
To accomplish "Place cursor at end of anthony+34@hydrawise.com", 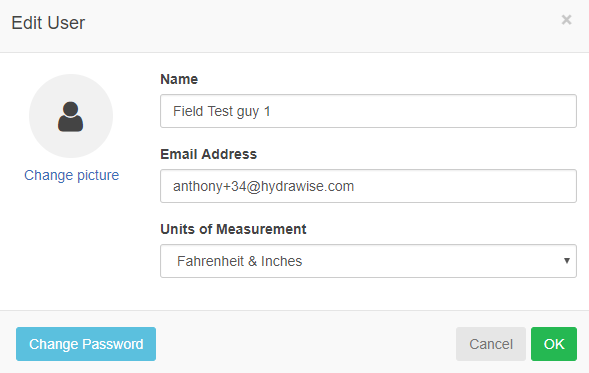I will tap(355, 186).
